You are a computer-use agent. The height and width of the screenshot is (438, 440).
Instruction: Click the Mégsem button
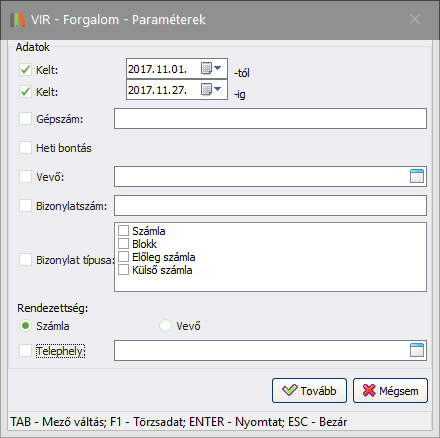click(390, 390)
